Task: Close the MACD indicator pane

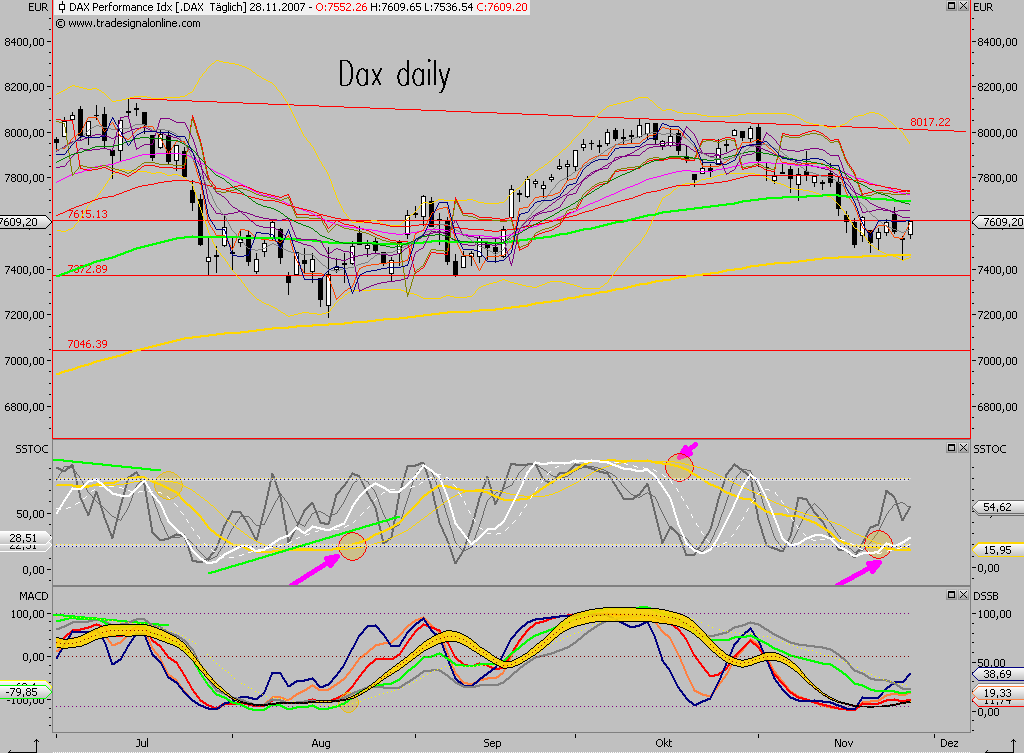Action: (963, 594)
